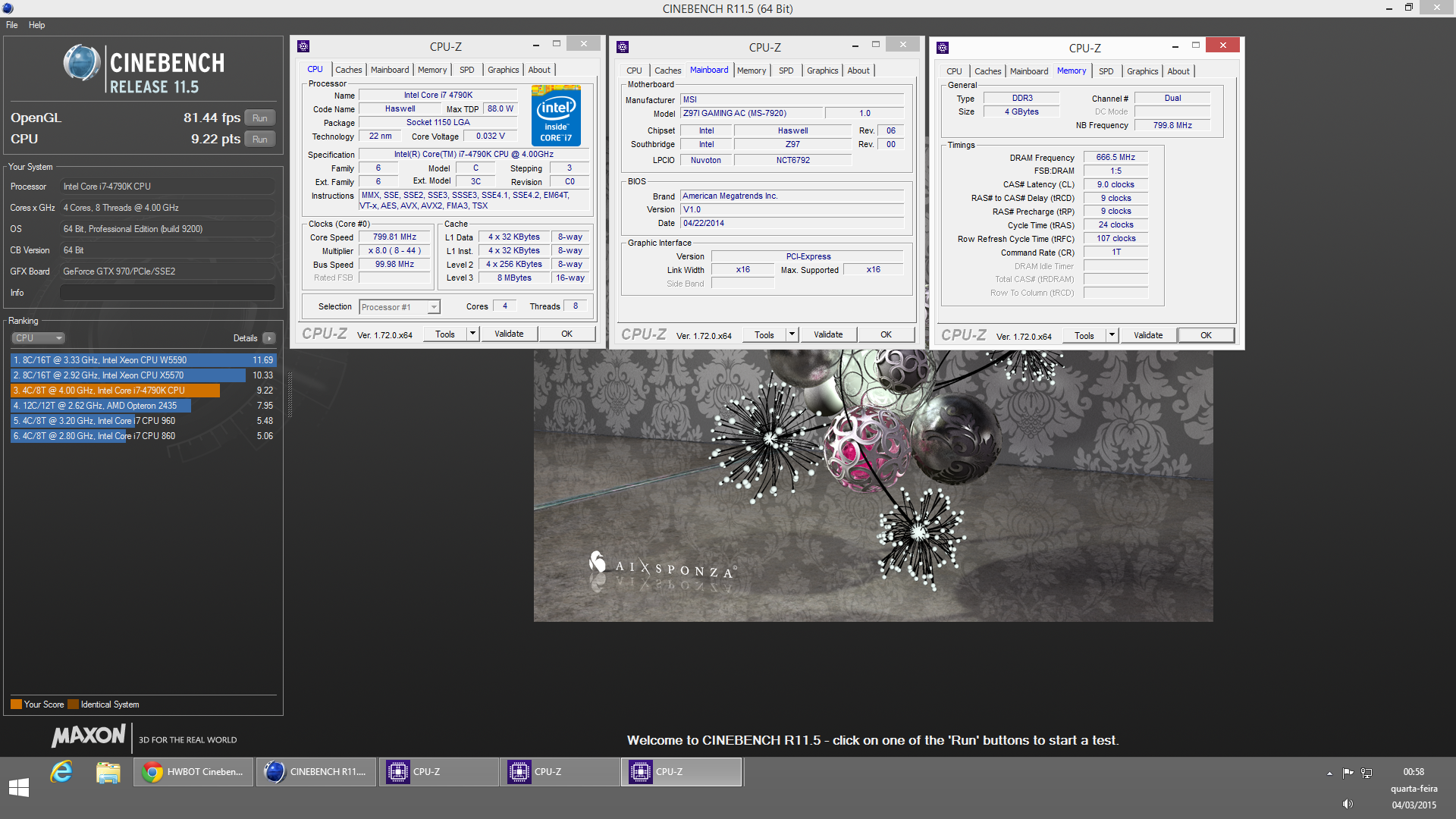Select Core i7 CPU 860 ranking entry

143,436
